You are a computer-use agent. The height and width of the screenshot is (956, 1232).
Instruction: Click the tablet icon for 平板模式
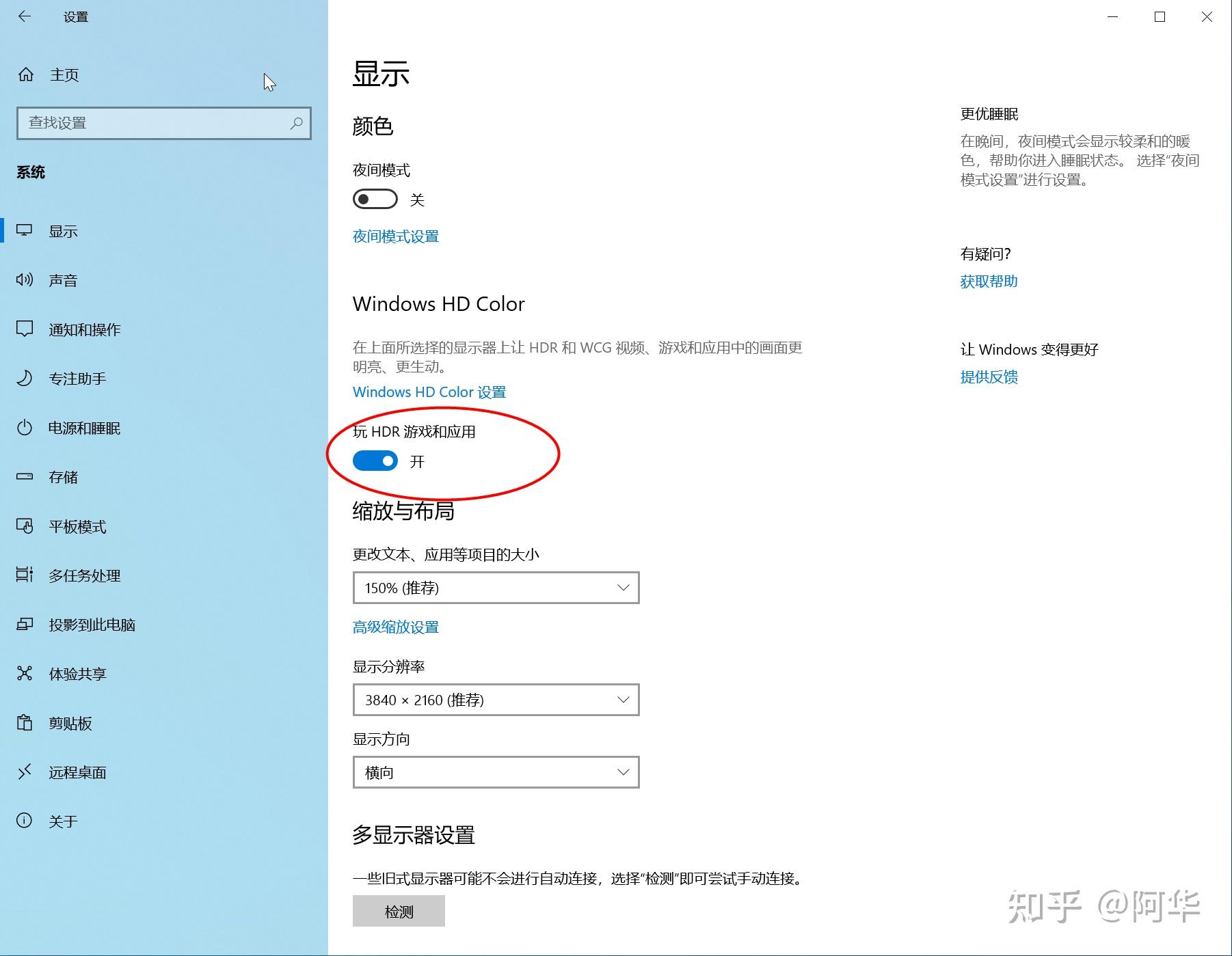pyautogui.click(x=25, y=526)
